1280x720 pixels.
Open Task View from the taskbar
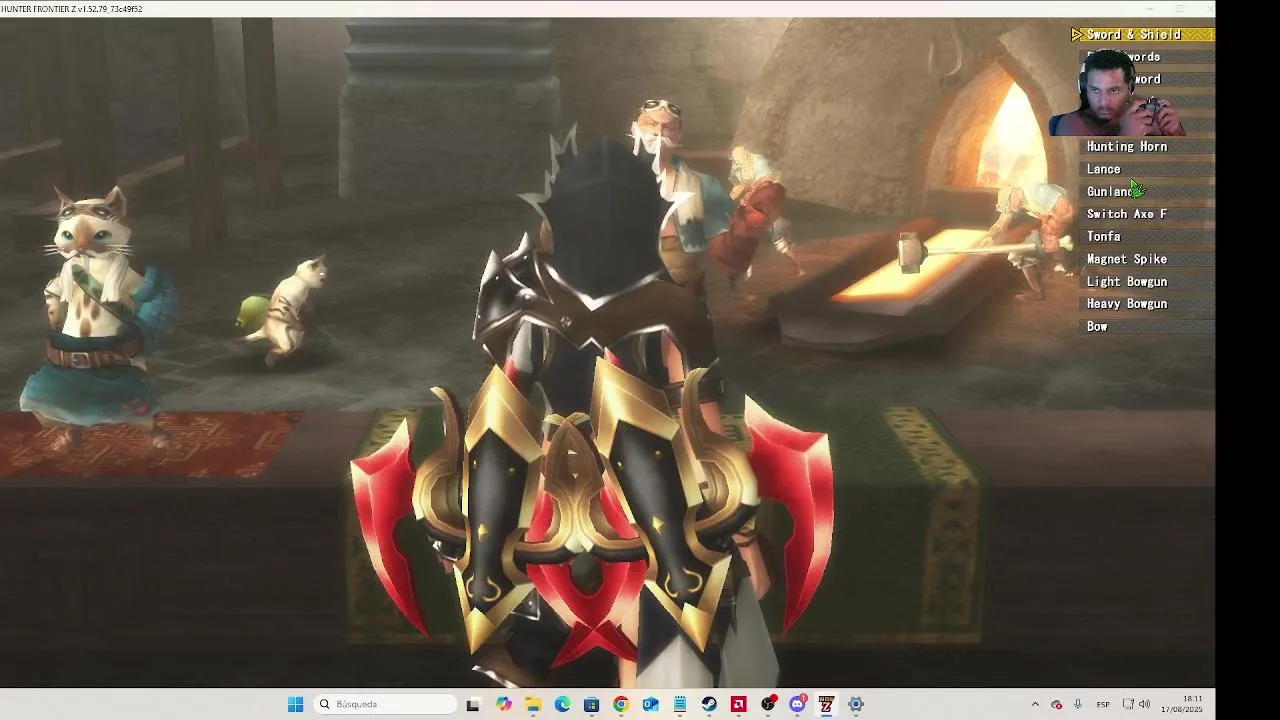pos(473,704)
